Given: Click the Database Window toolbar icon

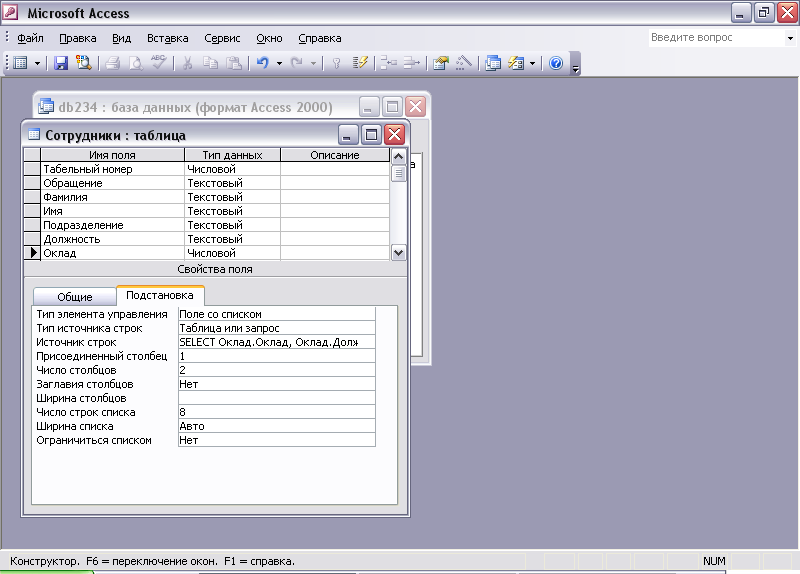Looking at the screenshot, I should point(493,63).
